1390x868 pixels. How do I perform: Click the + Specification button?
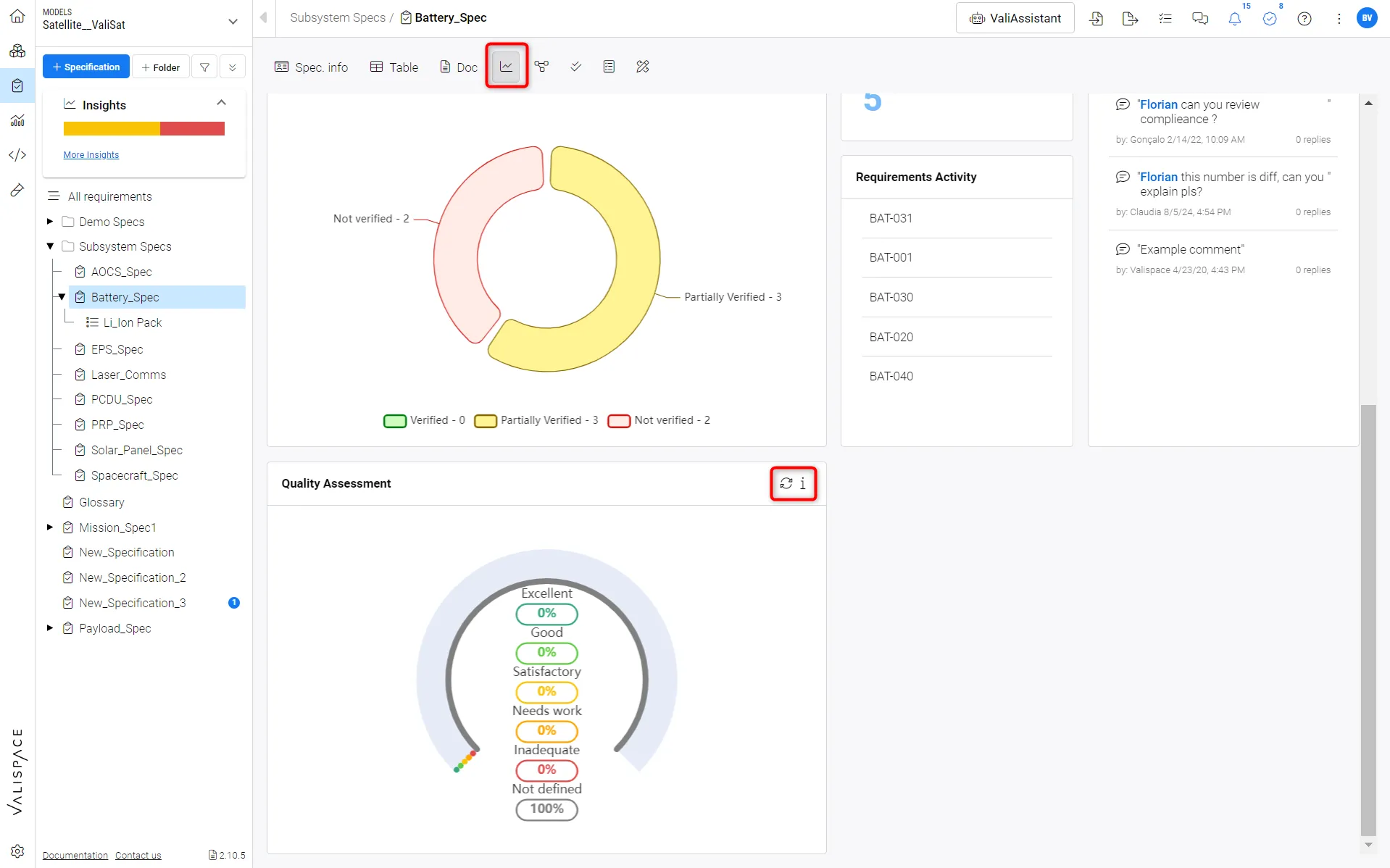coord(86,67)
